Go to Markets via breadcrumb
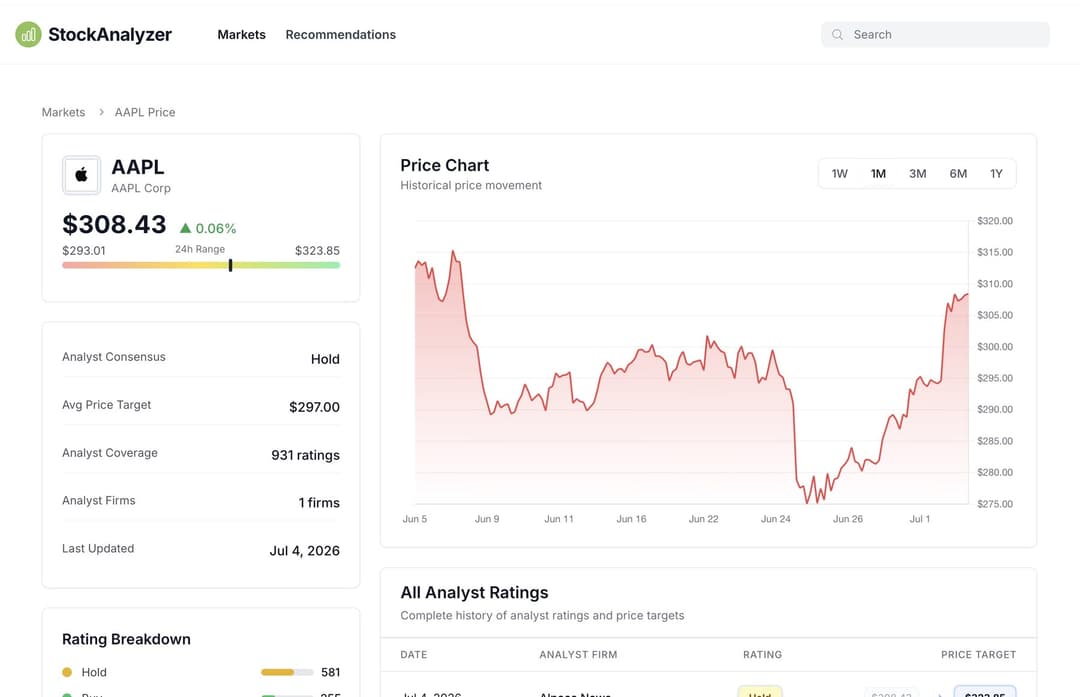This screenshot has width=1080, height=697. 63,112
